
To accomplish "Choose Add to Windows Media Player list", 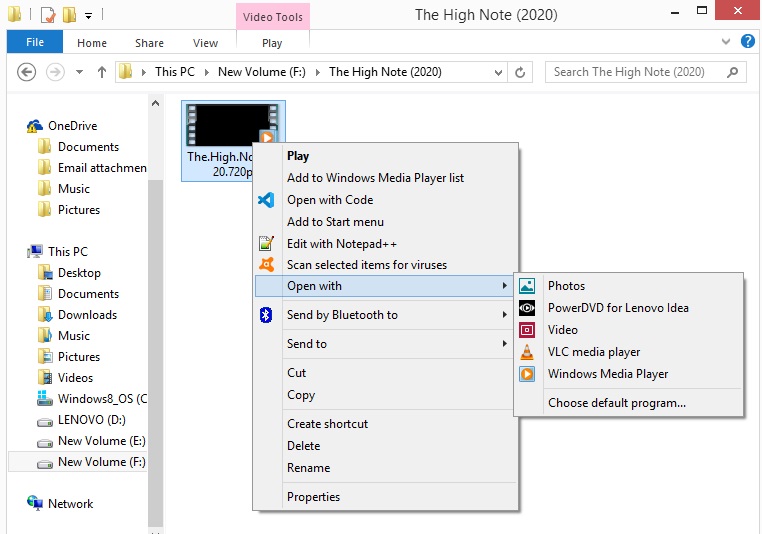I will pyautogui.click(x=385, y=178).
